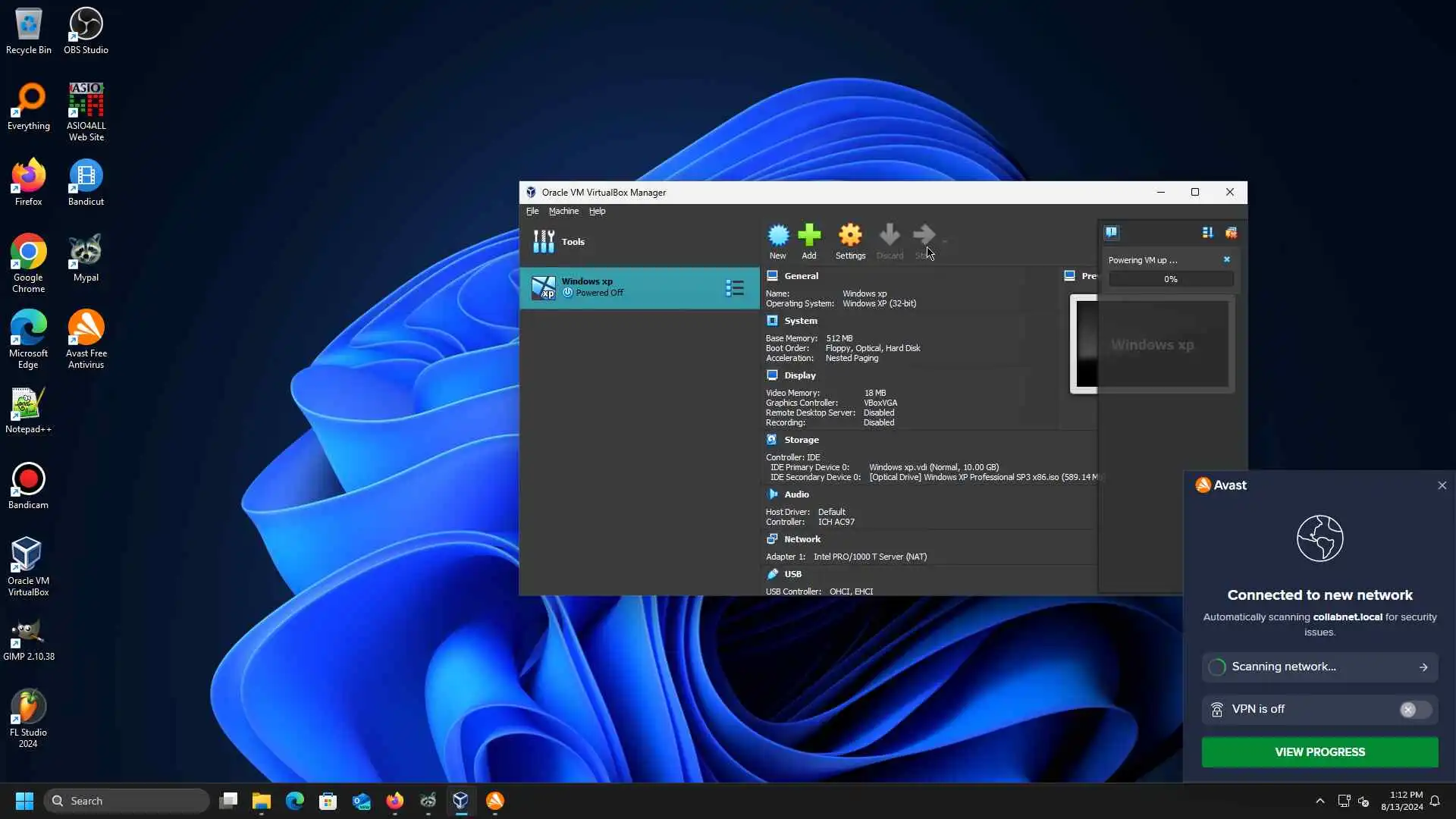Expand the Scanning network arrow in Avast
This screenshot has width=1456, height=819.
[1423, 667]
